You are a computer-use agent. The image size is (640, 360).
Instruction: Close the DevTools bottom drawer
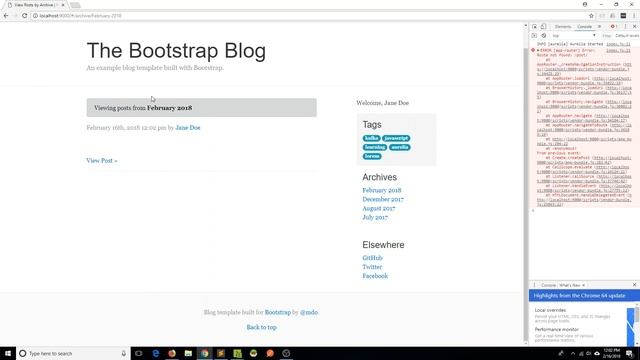pyautogui.click(x=634, y=285)
